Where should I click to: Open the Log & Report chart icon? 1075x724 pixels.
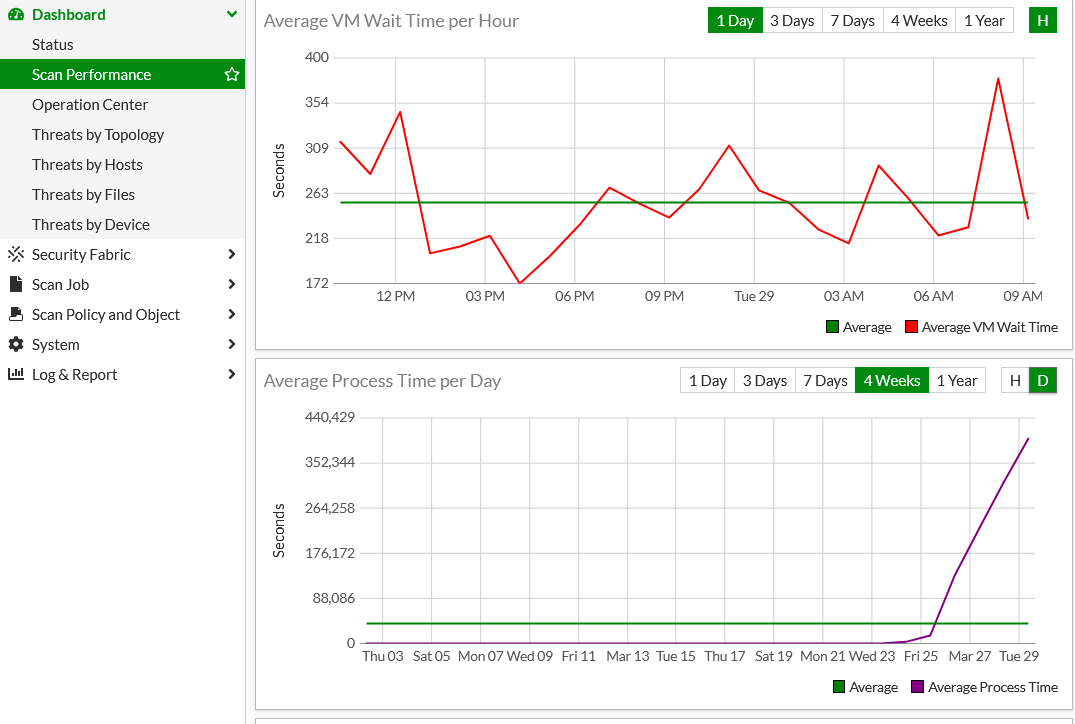pos(16,374)
